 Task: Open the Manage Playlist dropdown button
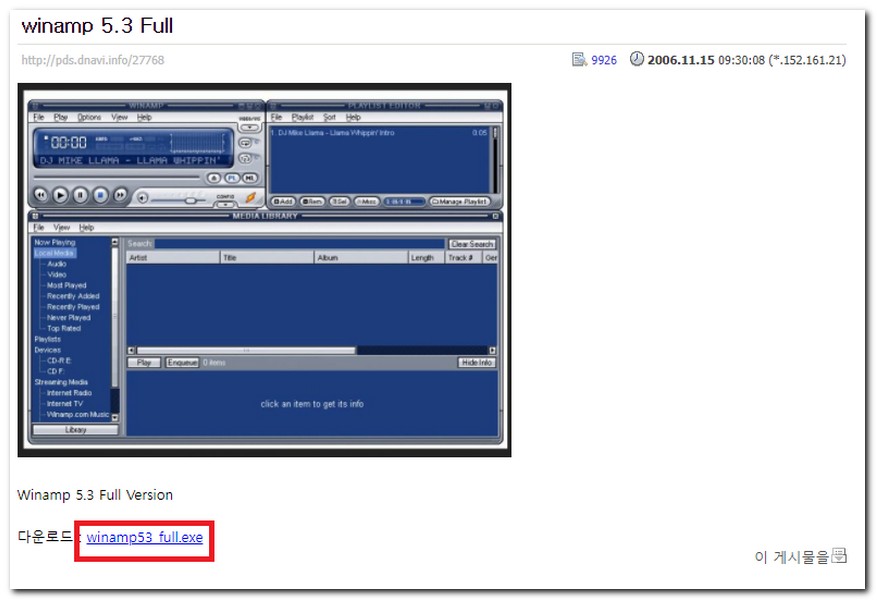pos(459,201)
